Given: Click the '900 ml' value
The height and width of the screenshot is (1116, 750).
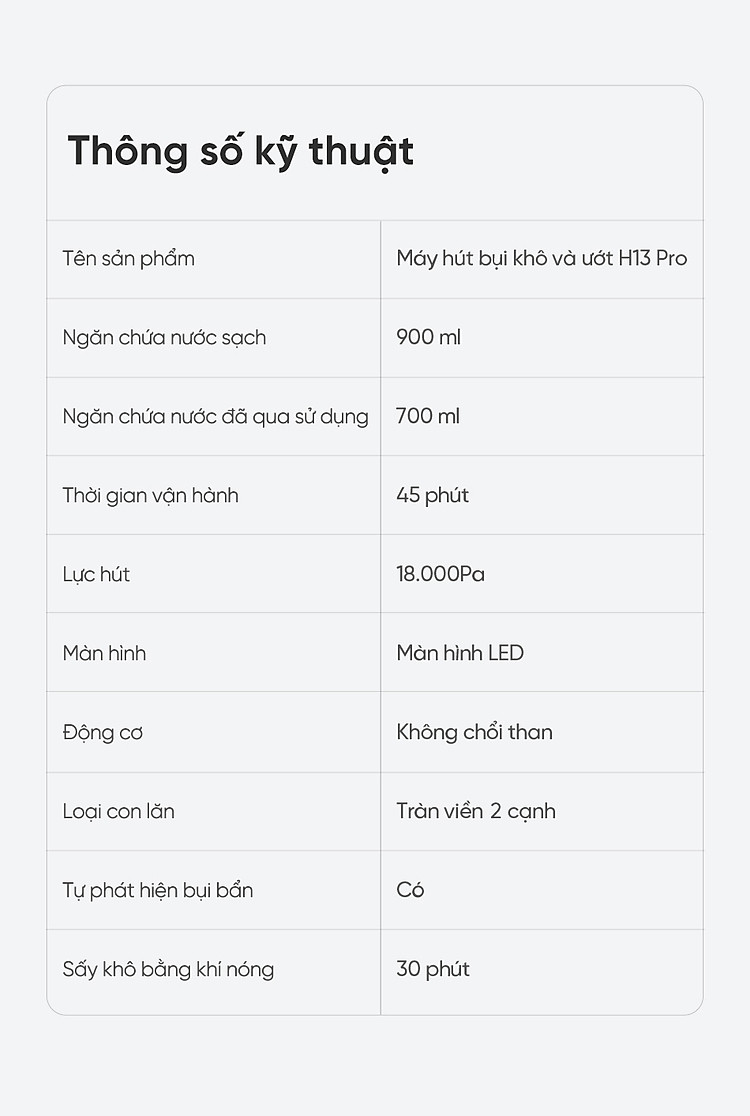Looking at the screenshot, I should pos(428,337).
